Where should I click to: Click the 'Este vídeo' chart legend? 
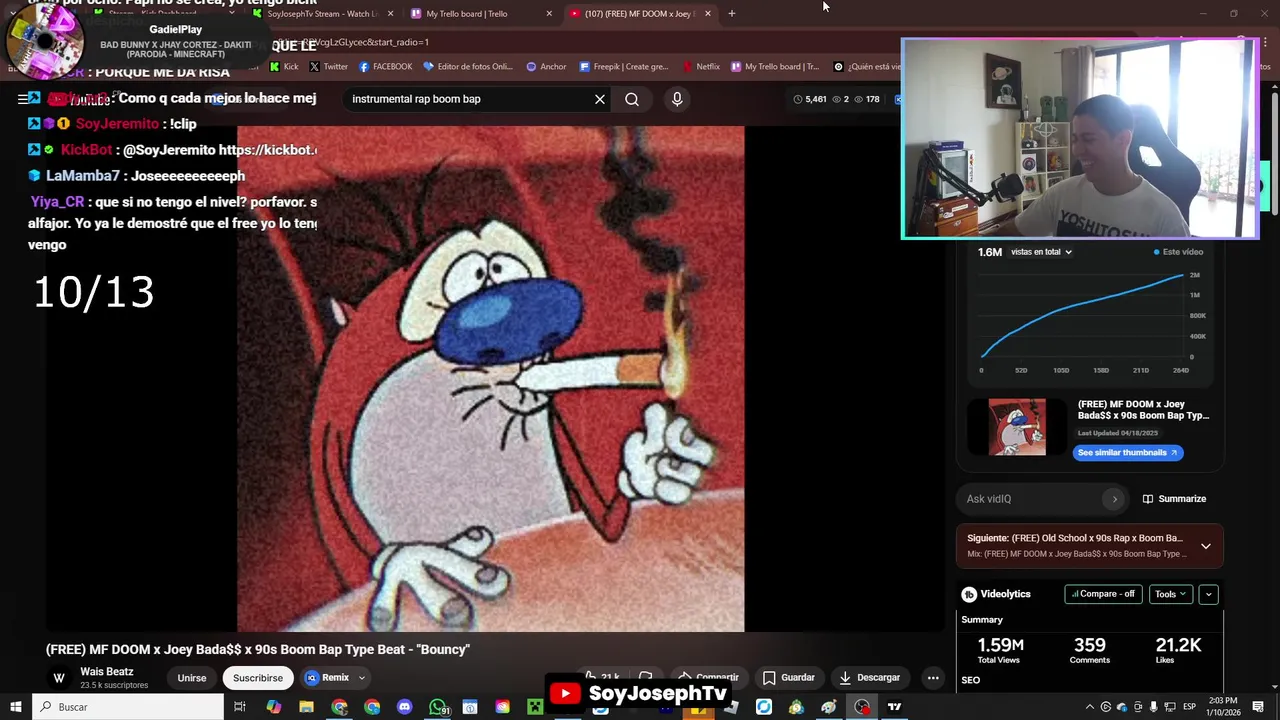[1179, 252]
